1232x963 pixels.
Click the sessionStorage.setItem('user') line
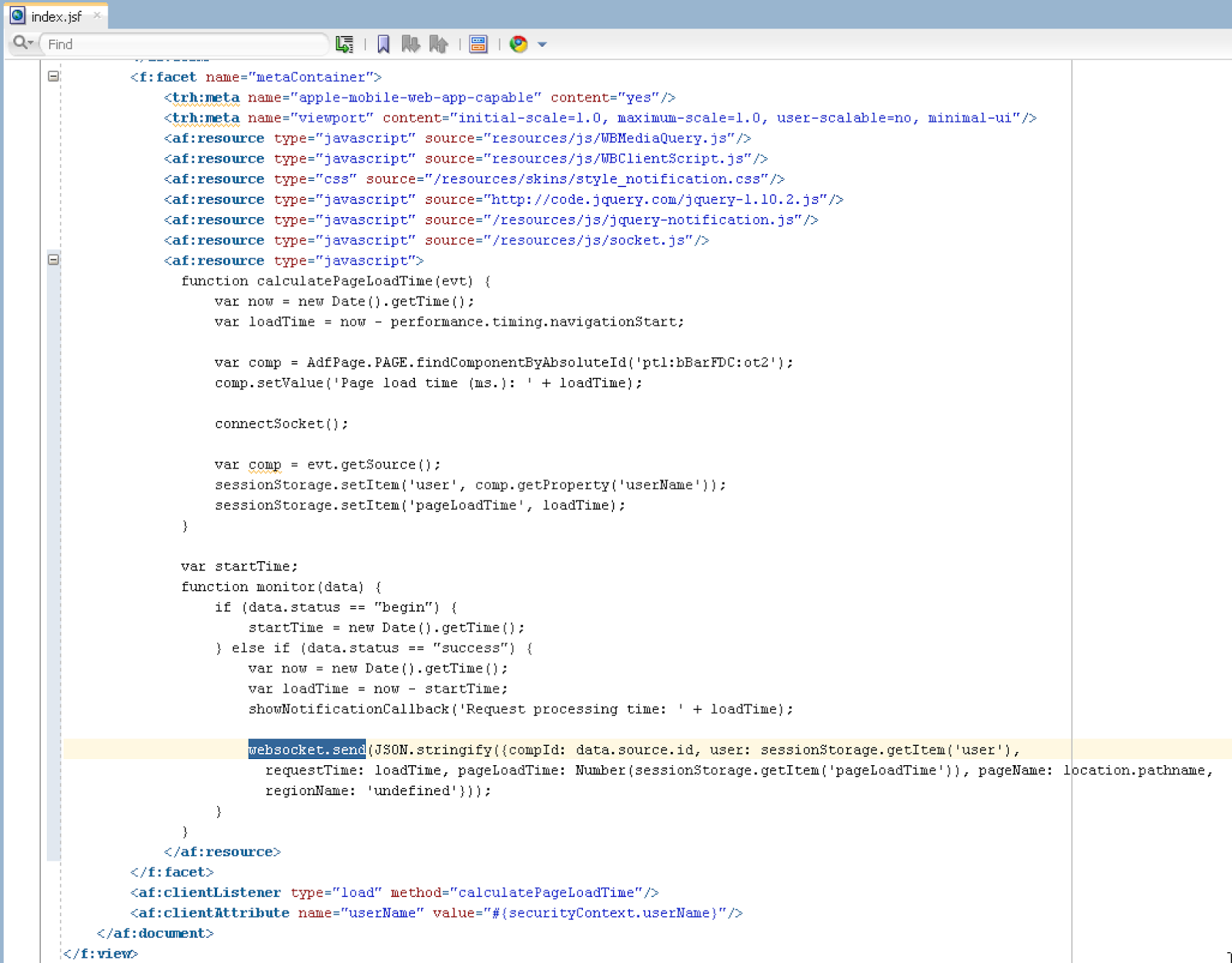[470, 485]
